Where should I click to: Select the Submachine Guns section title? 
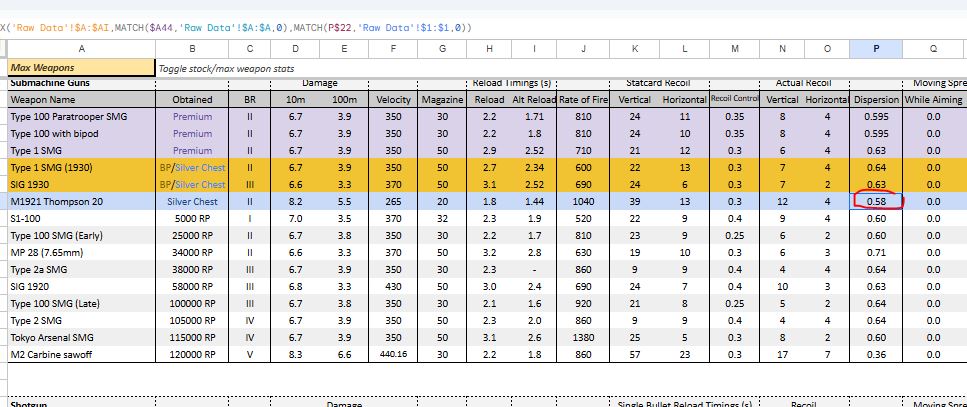[x=52, y=83]
